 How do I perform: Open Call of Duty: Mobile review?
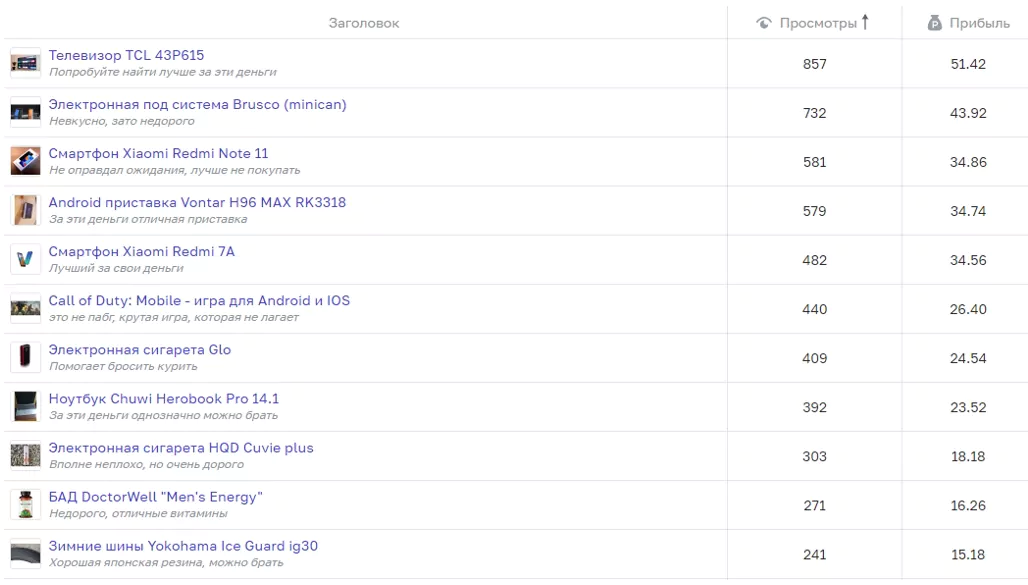pyautogui.click(x=199, y=300)
